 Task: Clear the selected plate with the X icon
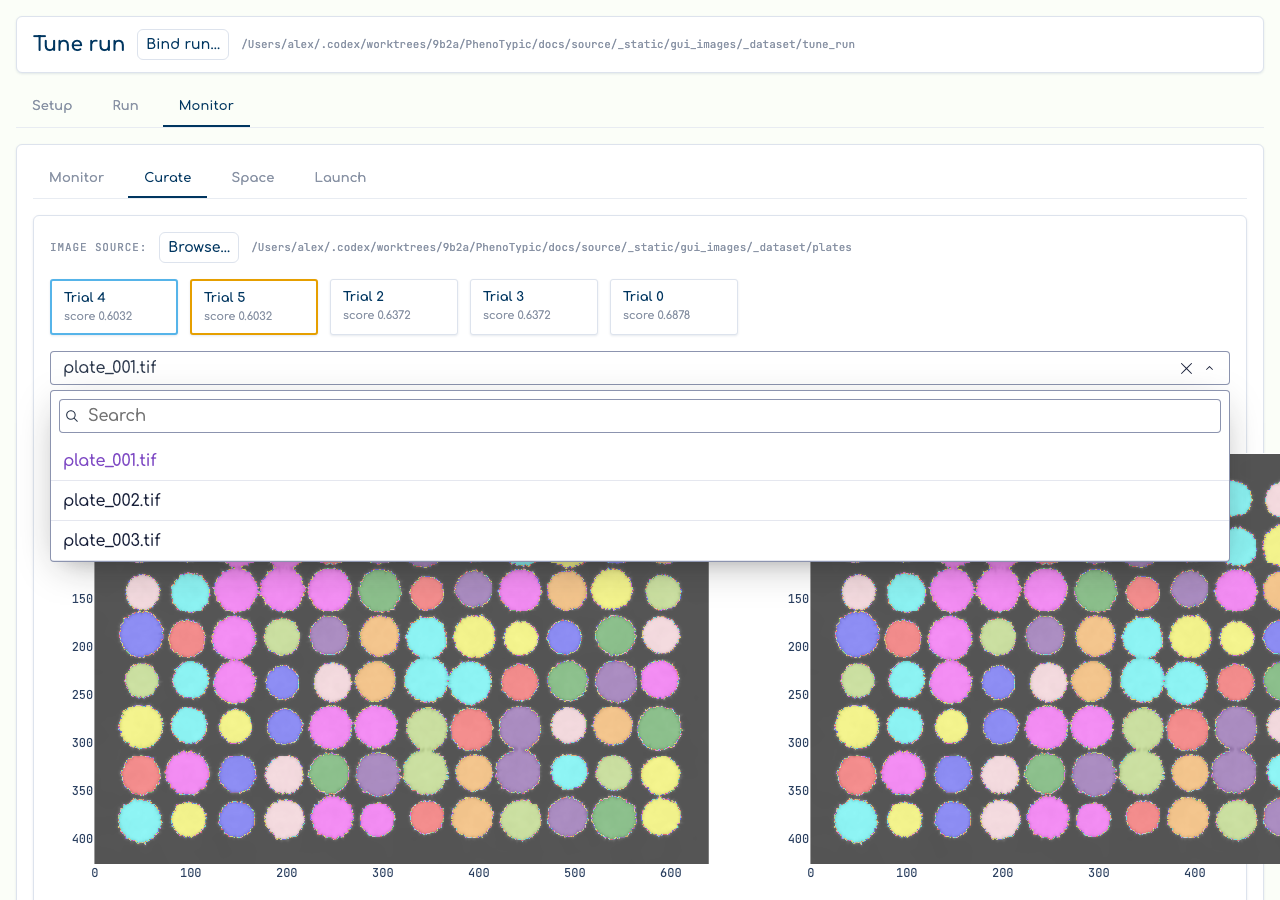1186,368
